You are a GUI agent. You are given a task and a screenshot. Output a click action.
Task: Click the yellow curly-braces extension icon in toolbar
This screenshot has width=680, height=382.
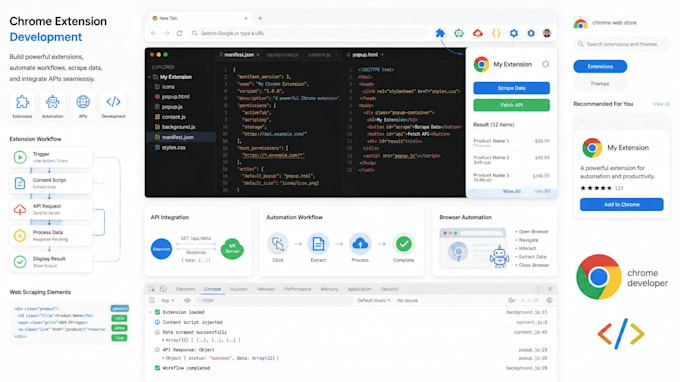click(x=496, y=33)
